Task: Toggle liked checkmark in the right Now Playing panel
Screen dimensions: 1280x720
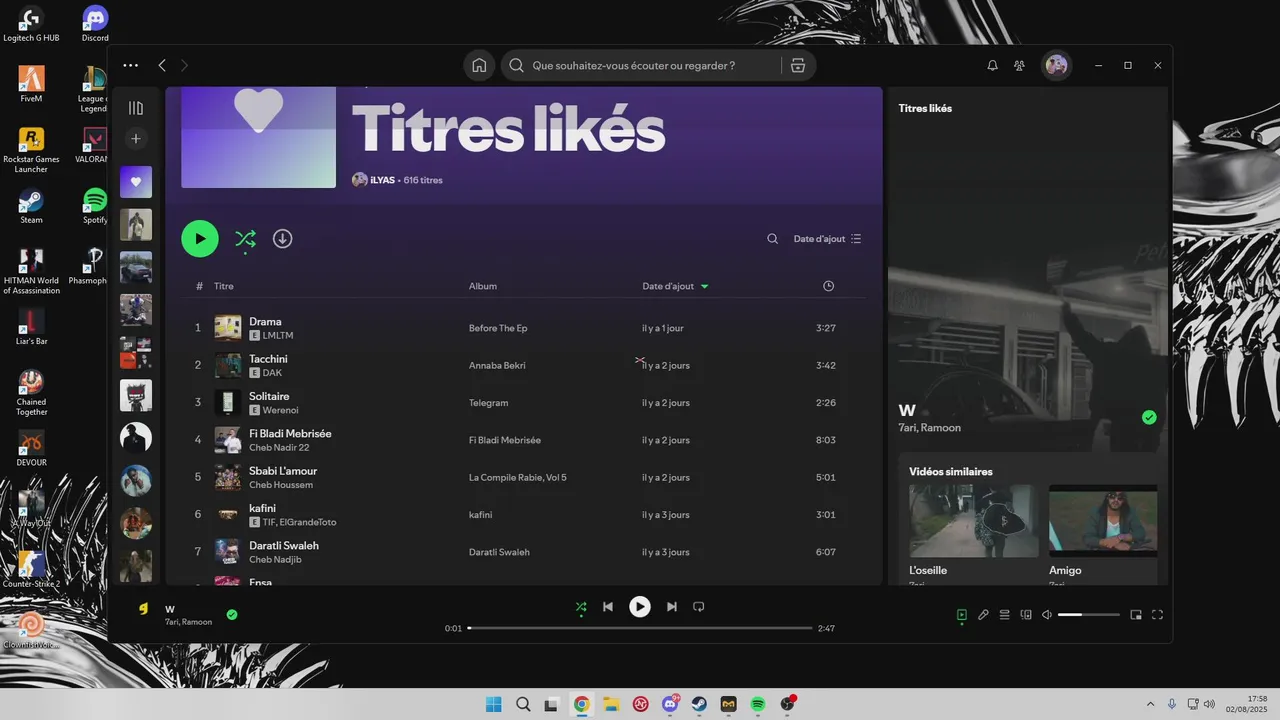Action: click(x=1149, y=417)
